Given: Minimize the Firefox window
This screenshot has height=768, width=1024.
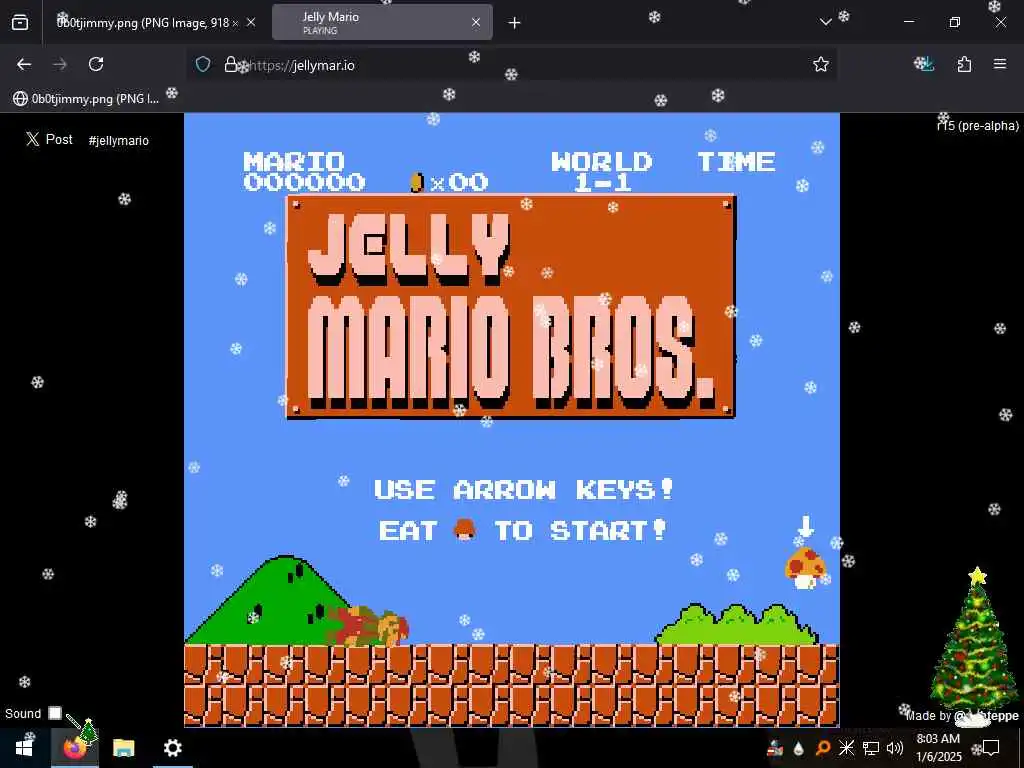Looking at the screenshot, I should tap(908, 22).
